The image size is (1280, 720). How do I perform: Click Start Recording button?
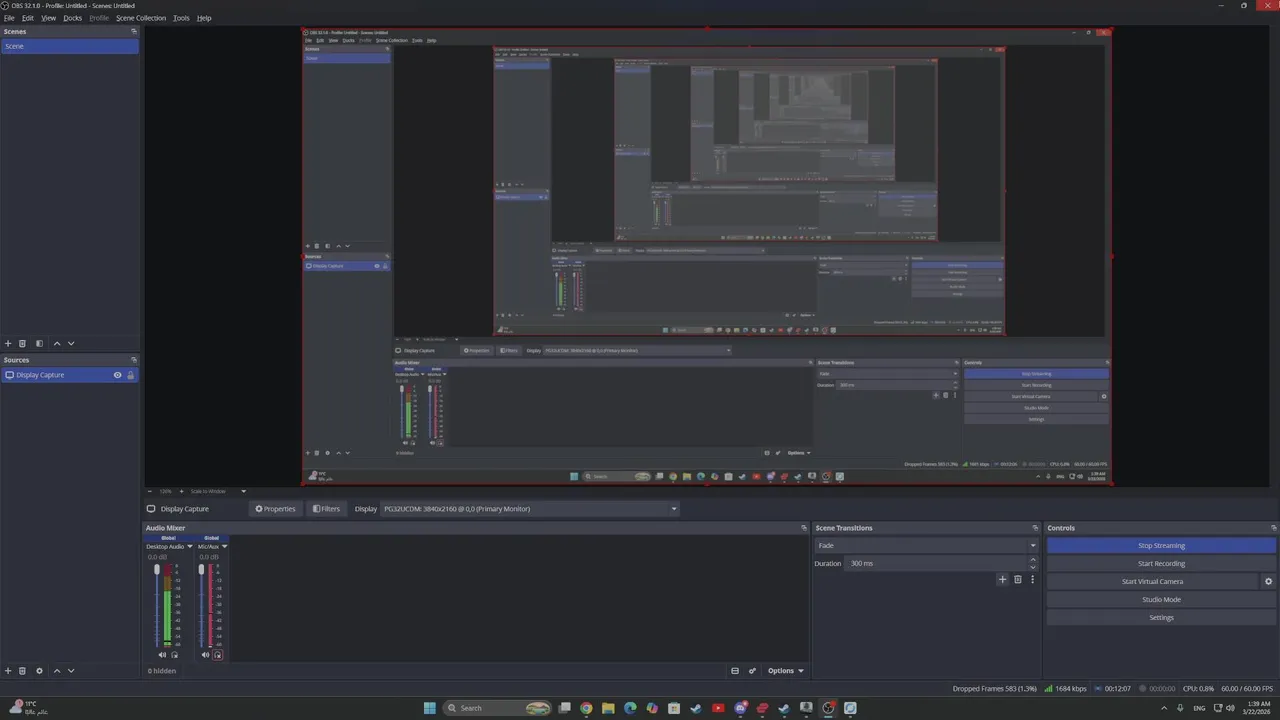(x=1161, y=564)
